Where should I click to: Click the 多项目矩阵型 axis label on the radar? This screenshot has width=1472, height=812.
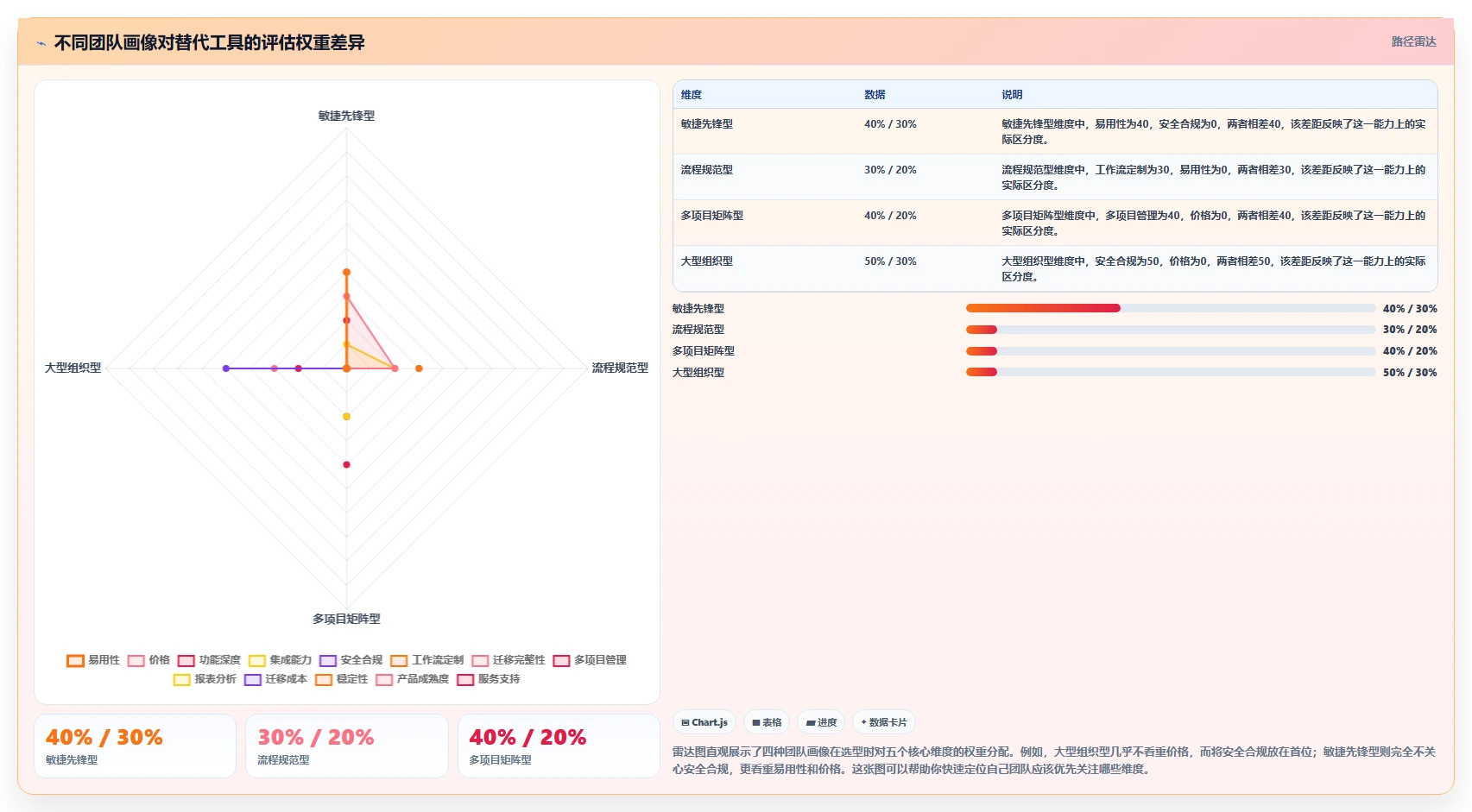346,619
